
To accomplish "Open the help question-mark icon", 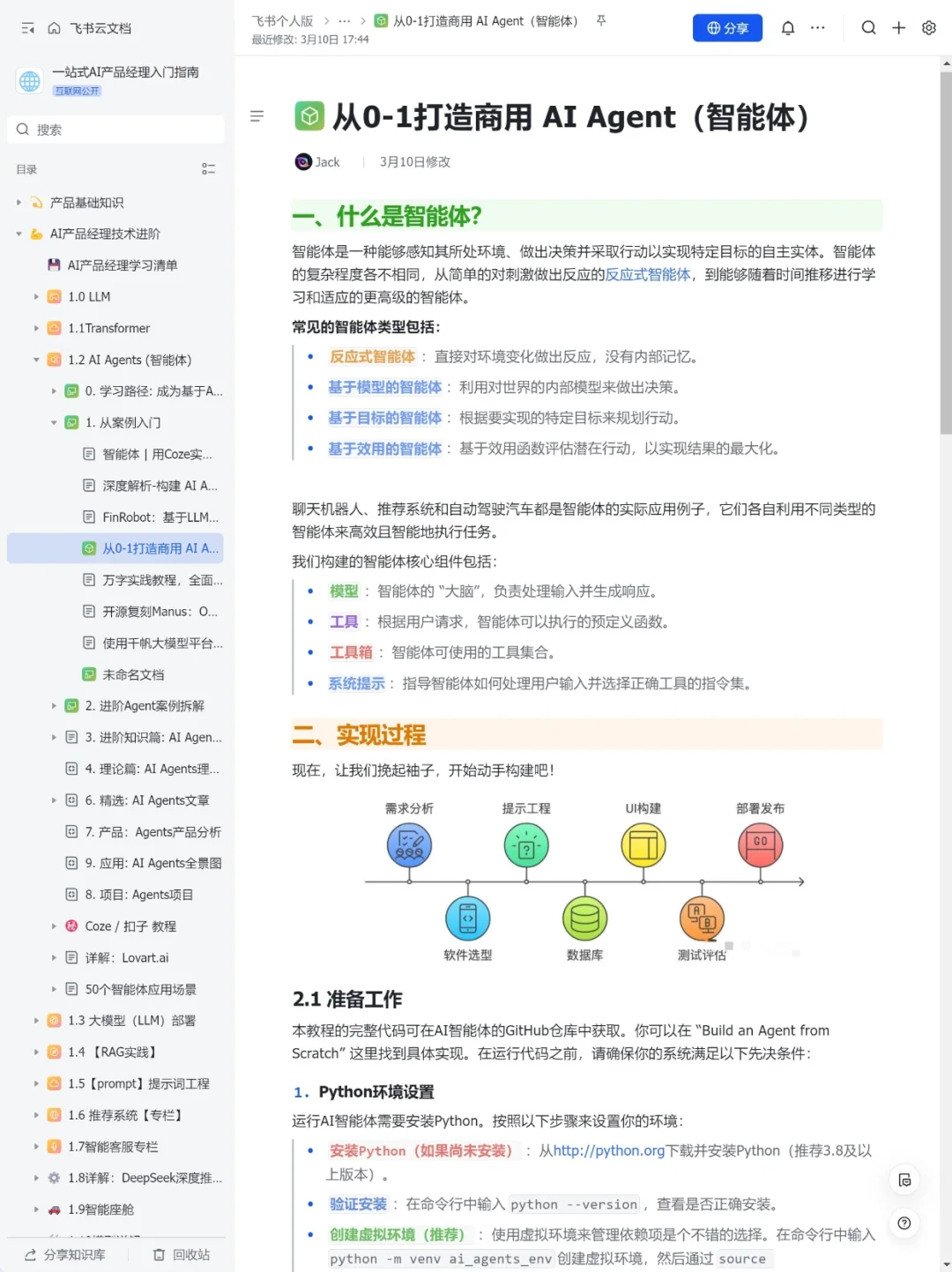I will [904, 1224].
